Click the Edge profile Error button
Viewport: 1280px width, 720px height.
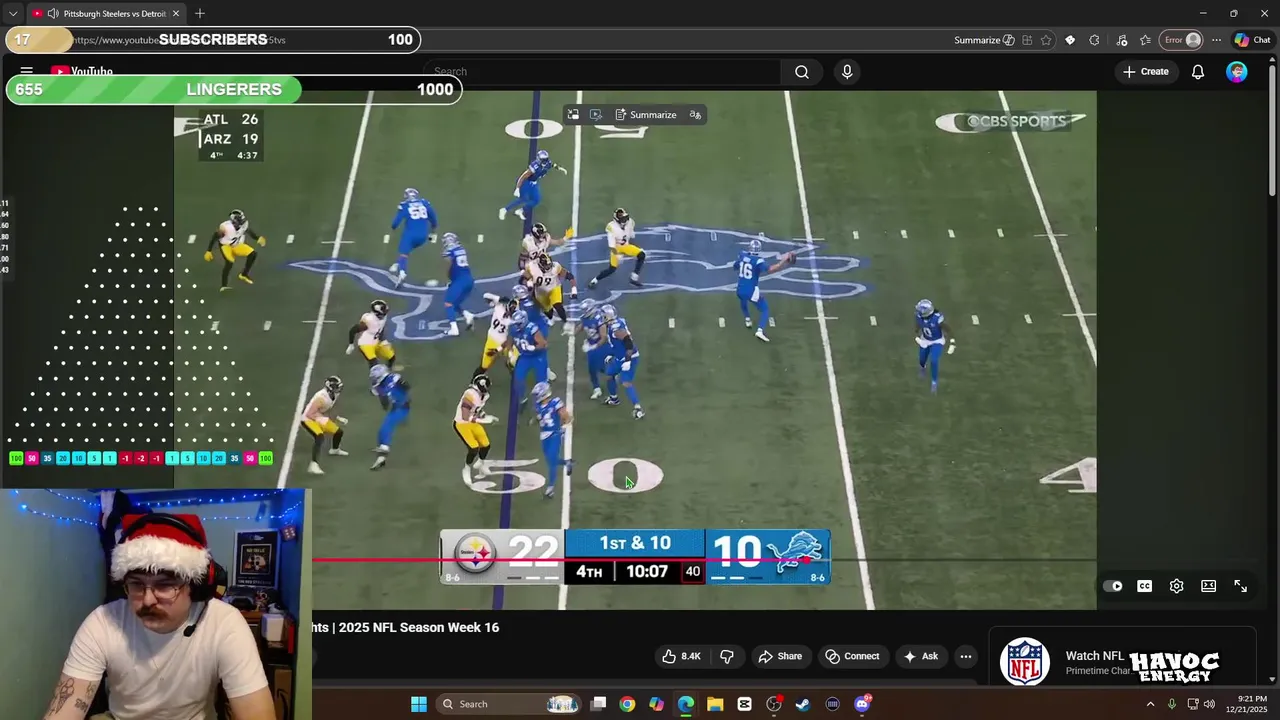1181,40
